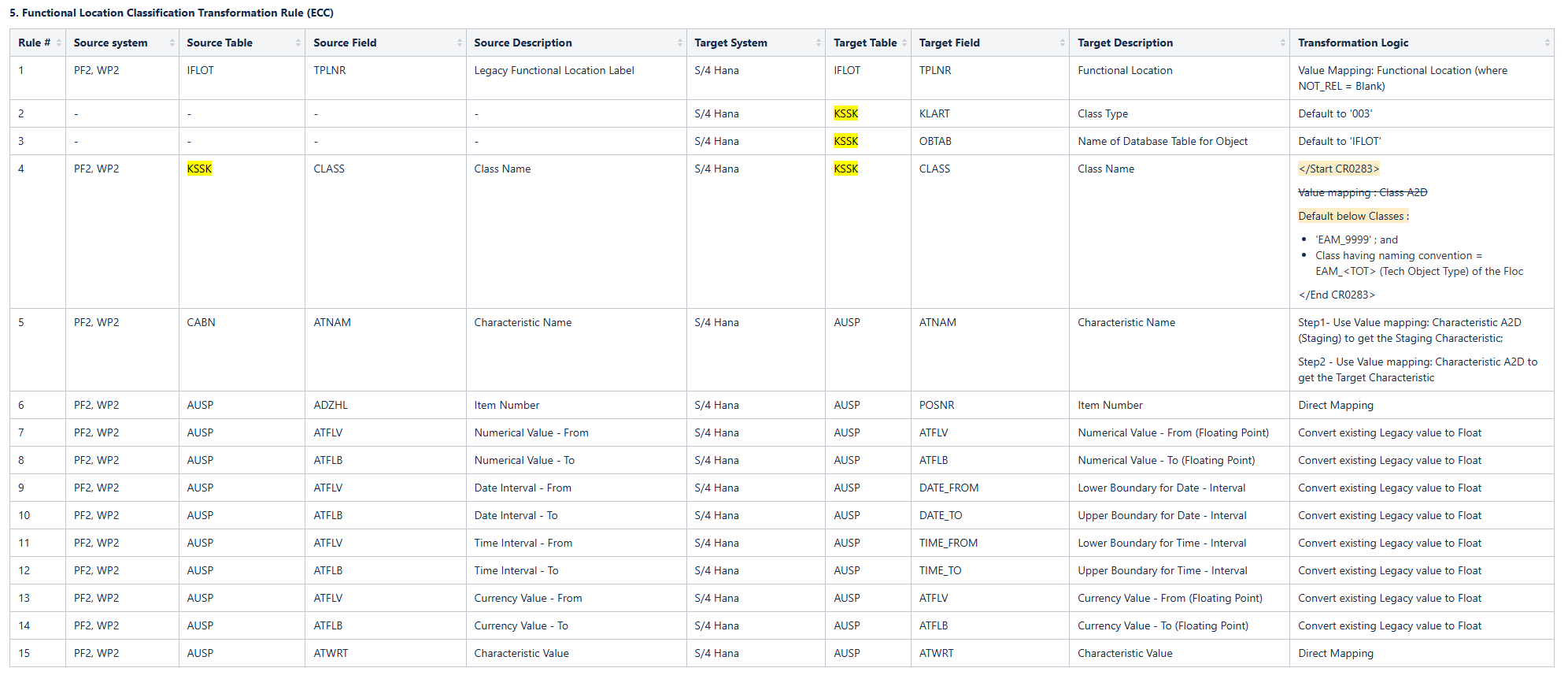Click the '</End CR0283>' closing tag text
1568x679 pixels.
[x=1336, y=295]
